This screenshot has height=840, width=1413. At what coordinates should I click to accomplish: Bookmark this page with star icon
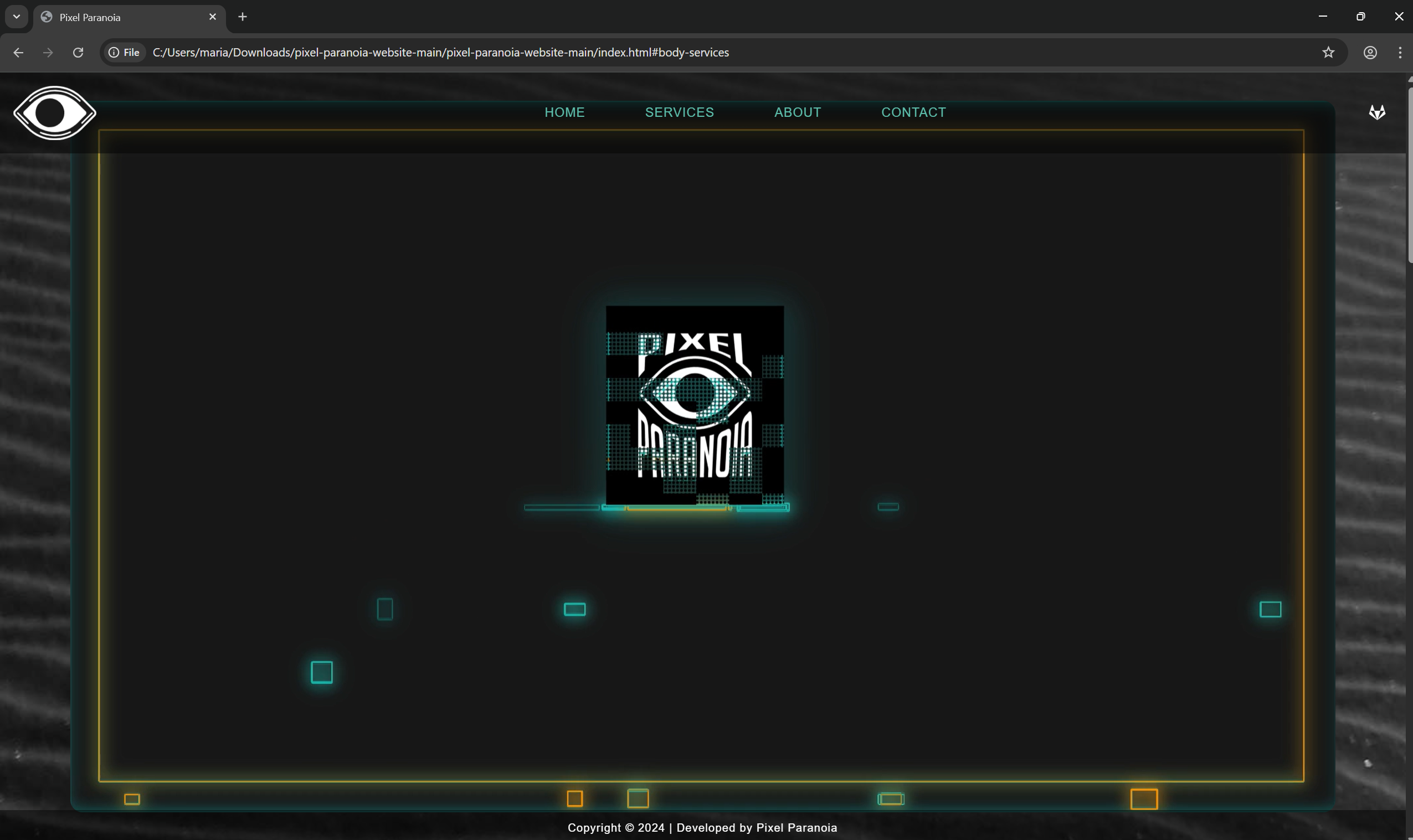pos(1328,52)
